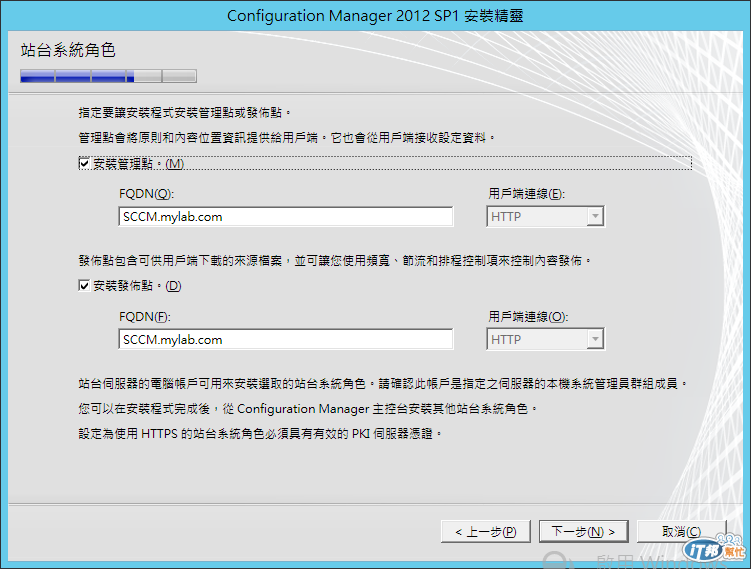The image size is (751, 569).
Task: Click the Configuration Manager 2012 SP1 title bar
Action: point(376,16)
